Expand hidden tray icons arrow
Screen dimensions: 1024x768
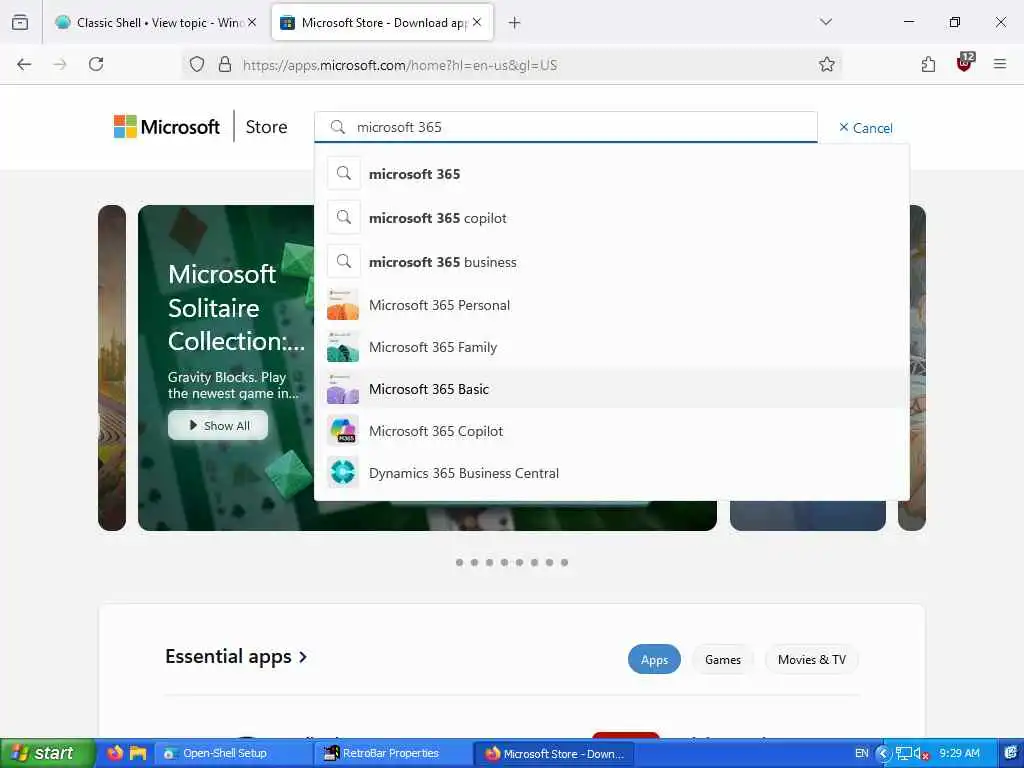coord(884,753)
